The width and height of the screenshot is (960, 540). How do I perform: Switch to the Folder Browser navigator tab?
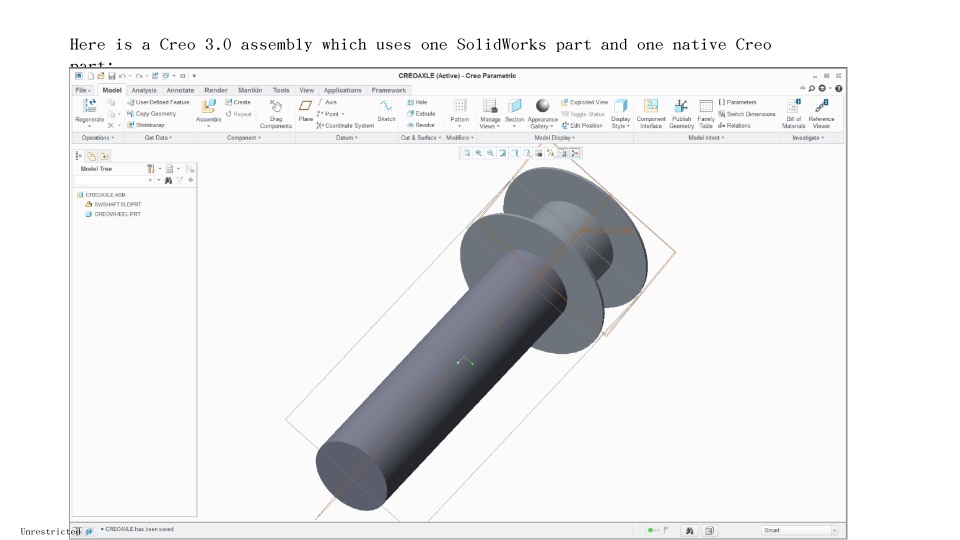point(91,156)
